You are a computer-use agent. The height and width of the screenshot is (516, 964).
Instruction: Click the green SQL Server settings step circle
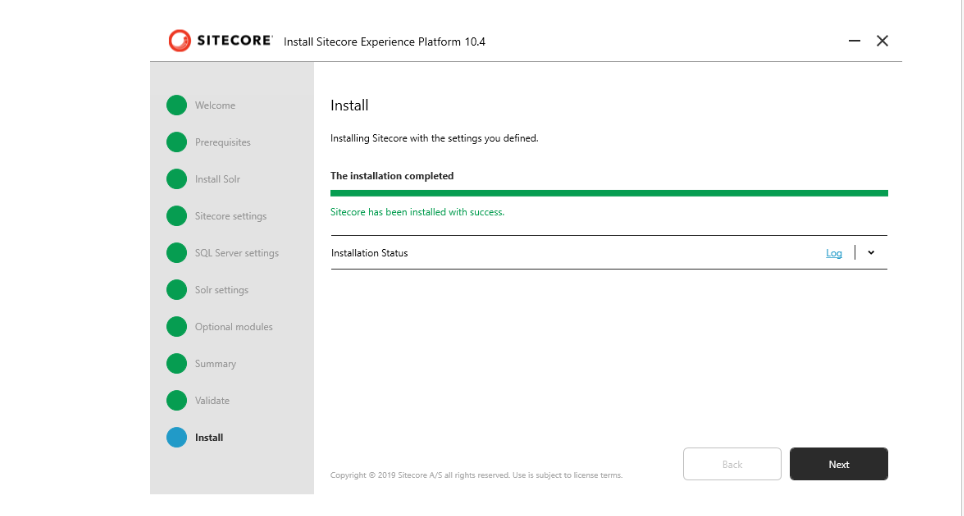[x=176, y=253]
